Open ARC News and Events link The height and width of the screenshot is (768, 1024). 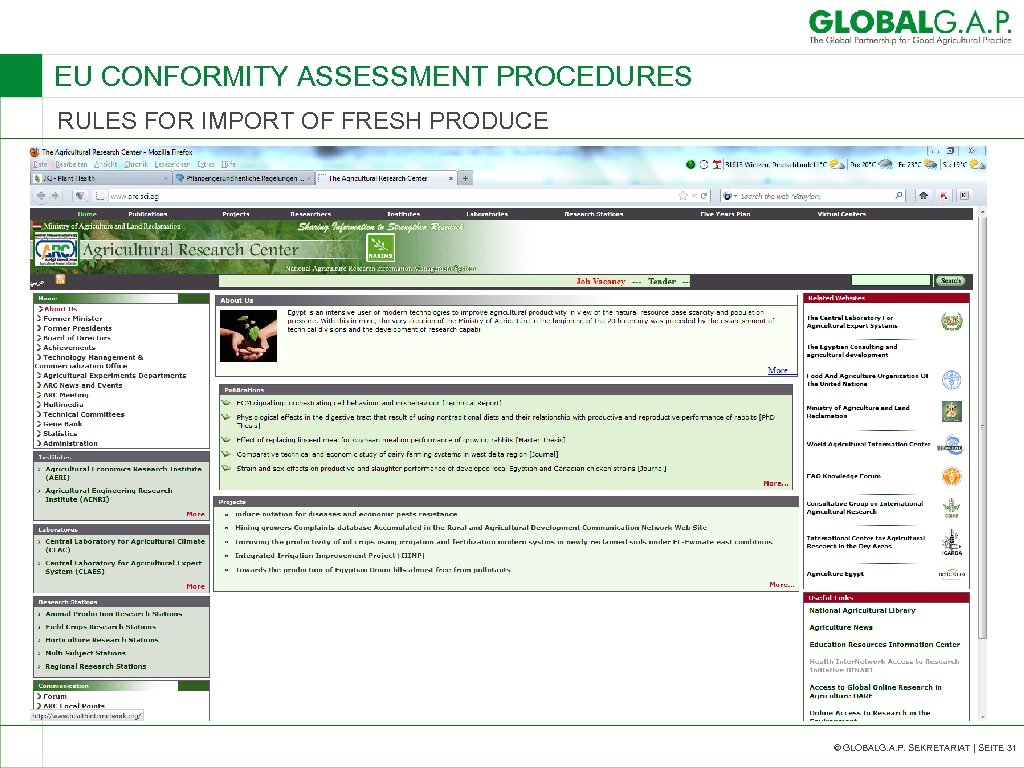(82, 385)
